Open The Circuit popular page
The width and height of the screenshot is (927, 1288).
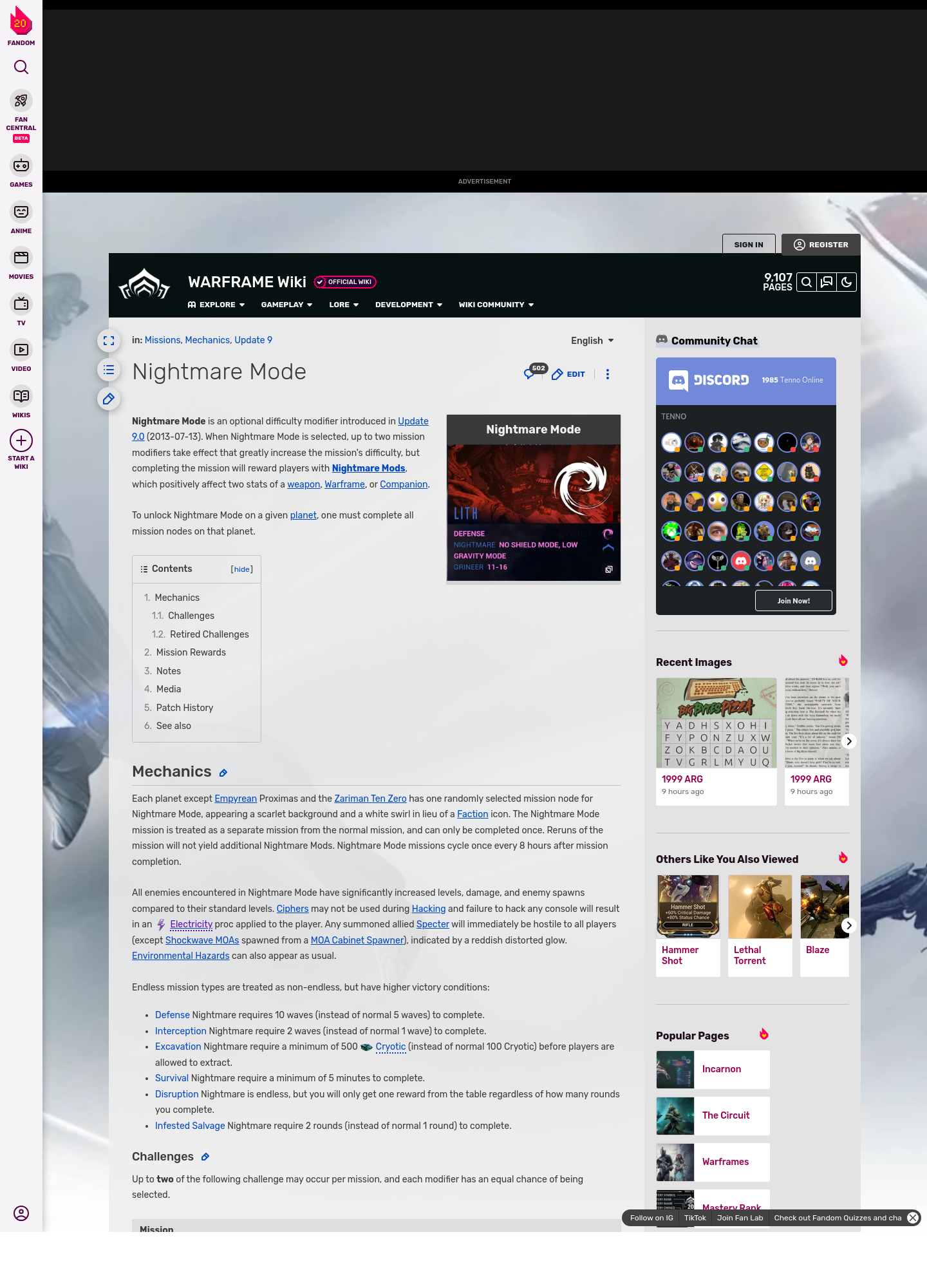coord(713,1116)
